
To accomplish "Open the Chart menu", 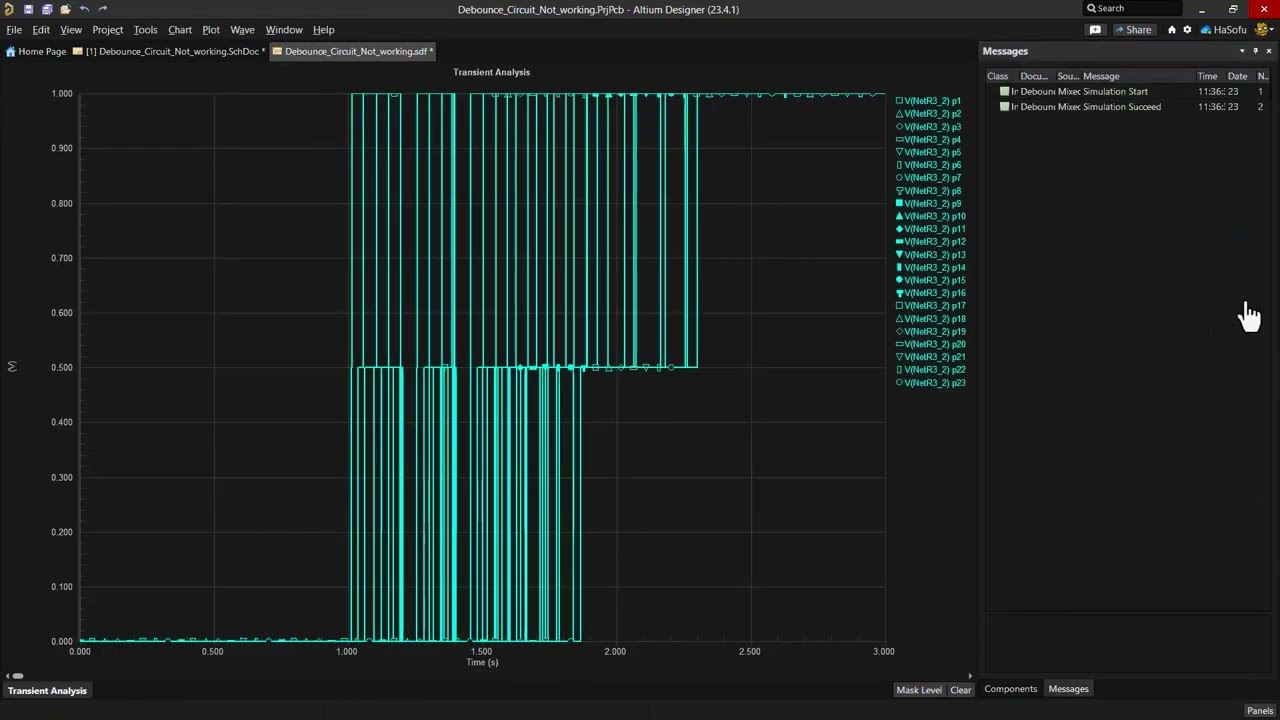I will pos(180,30).
